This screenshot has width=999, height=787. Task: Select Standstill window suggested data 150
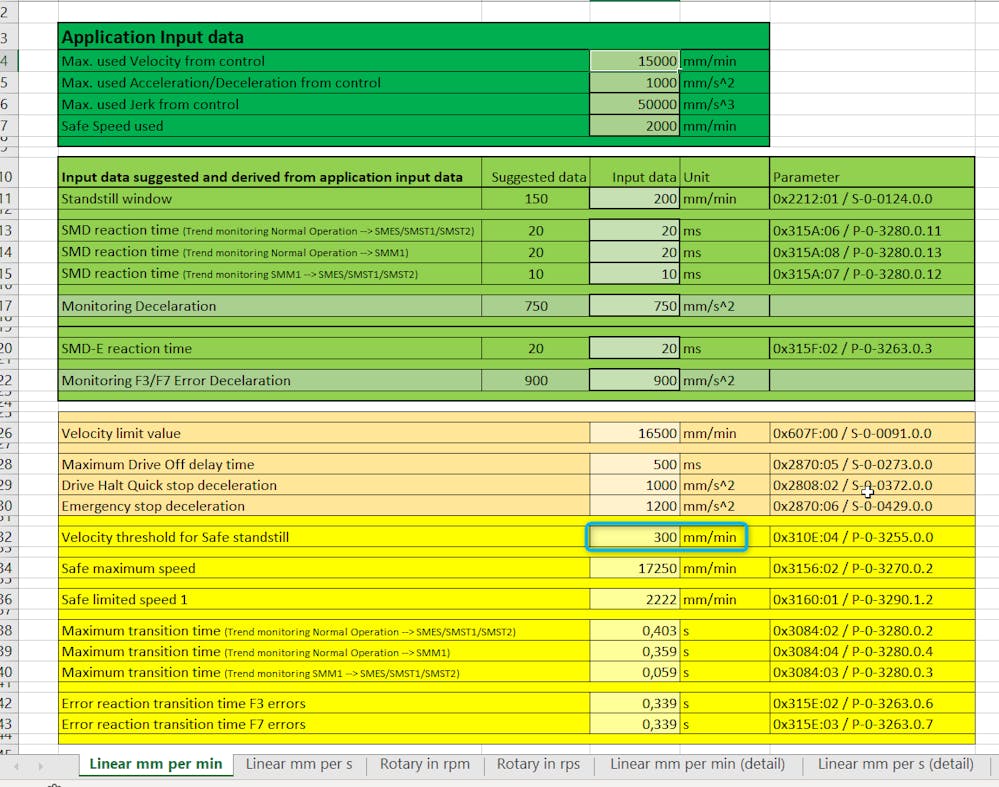pos(536,199)
